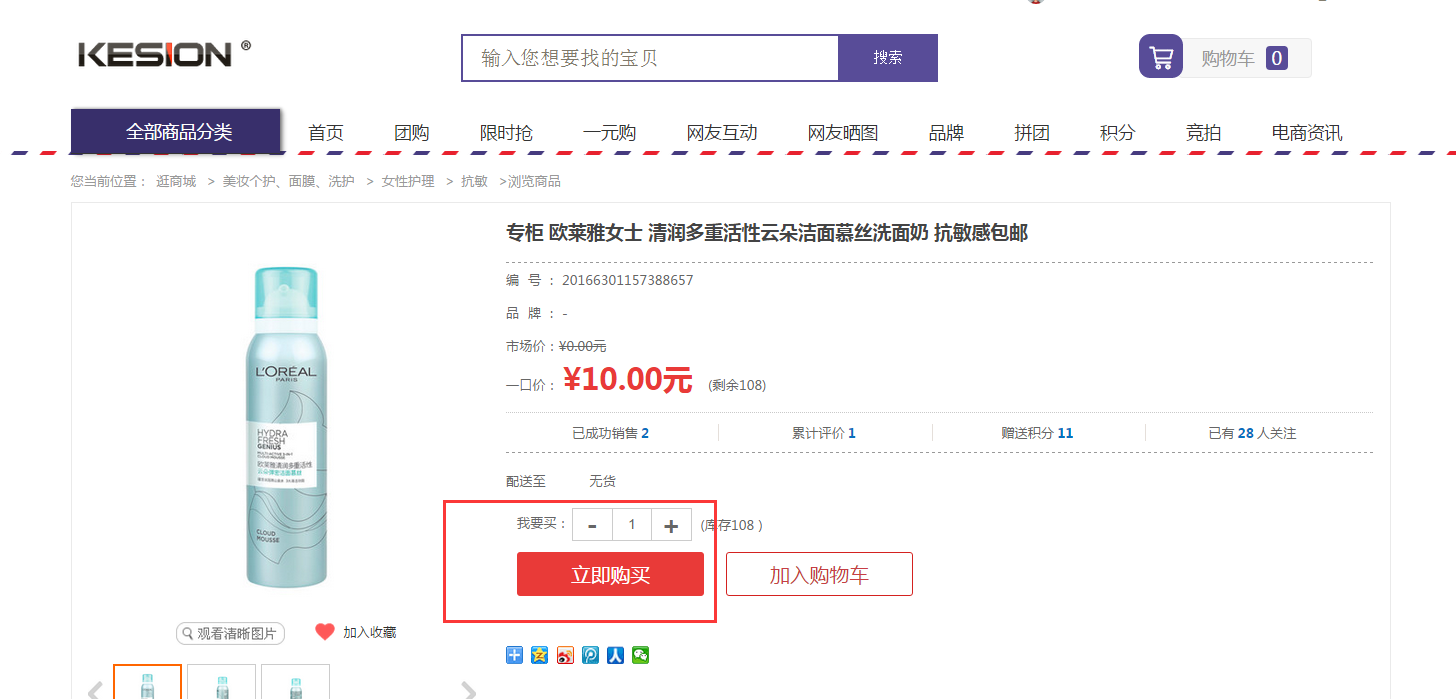Click the red 立即购买 button
This screenshot has height=699, width=1456.
610,574
